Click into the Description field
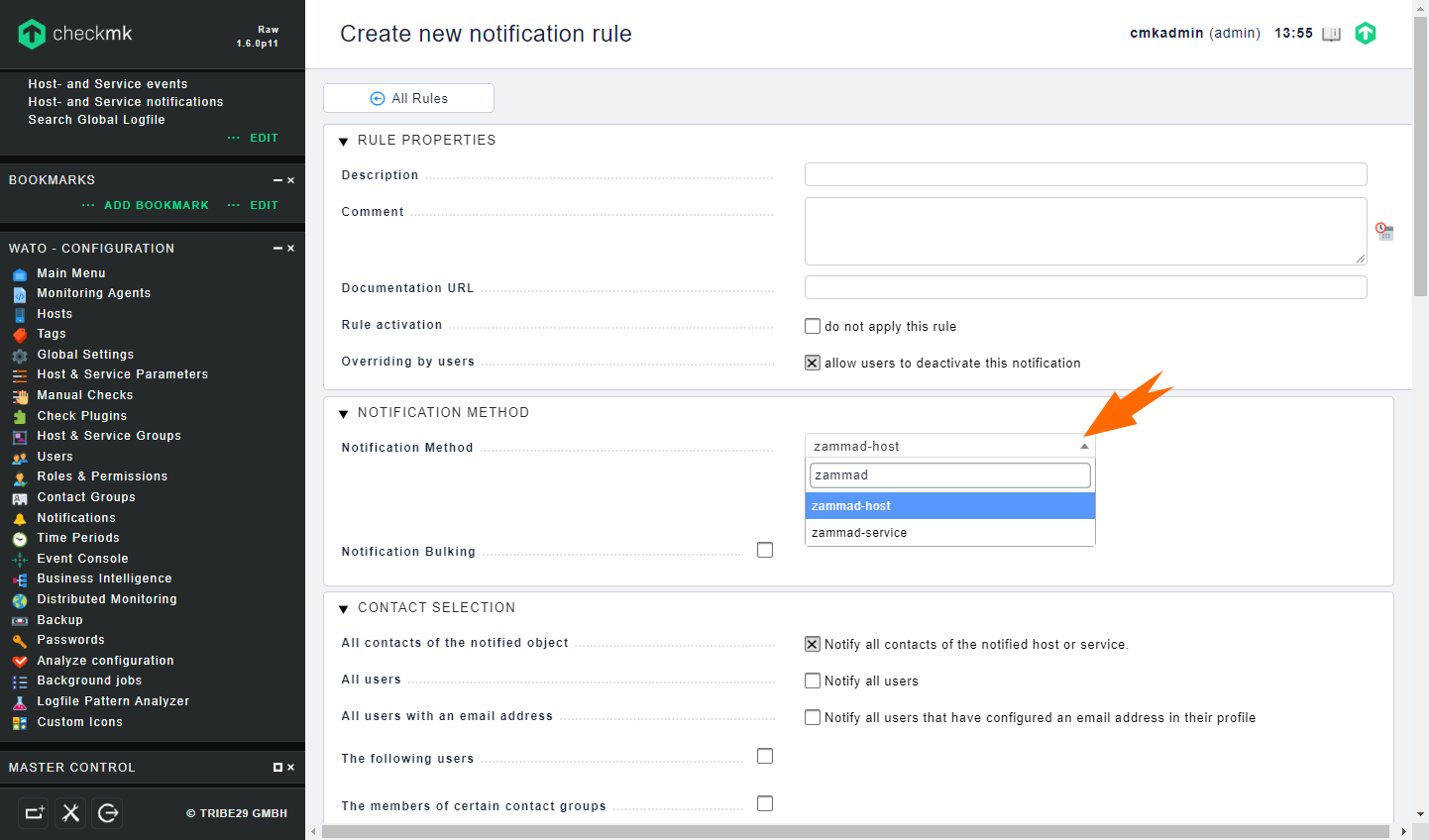This screenshot has width=1429, height=840. (1085, 174)
